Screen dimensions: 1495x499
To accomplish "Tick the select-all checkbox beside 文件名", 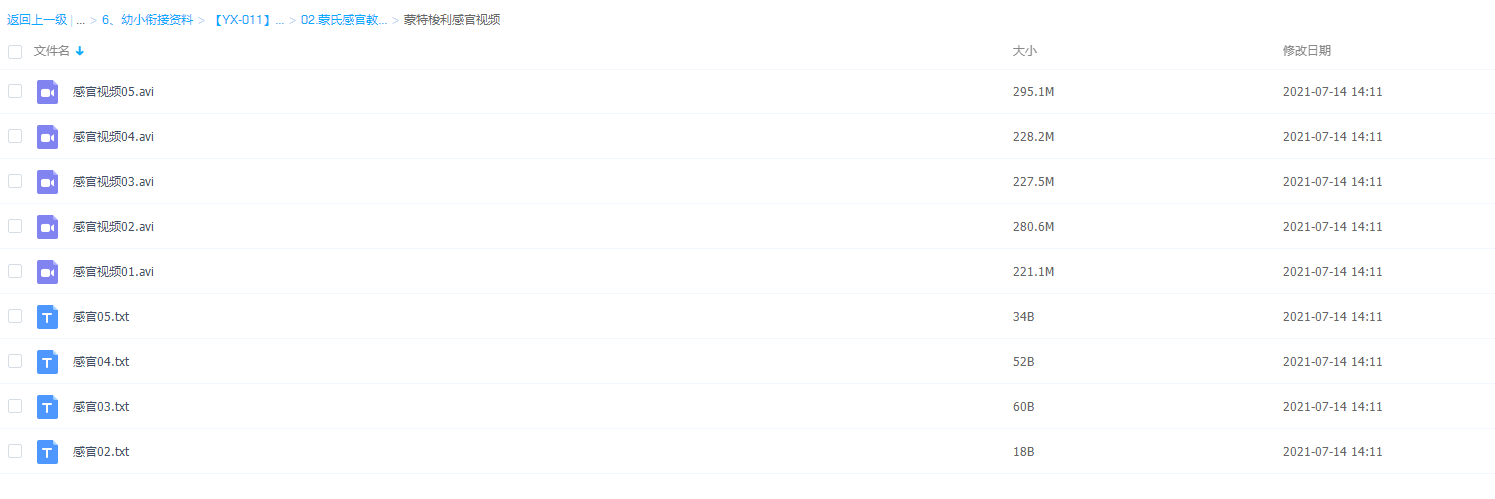I will coord(15,51).
